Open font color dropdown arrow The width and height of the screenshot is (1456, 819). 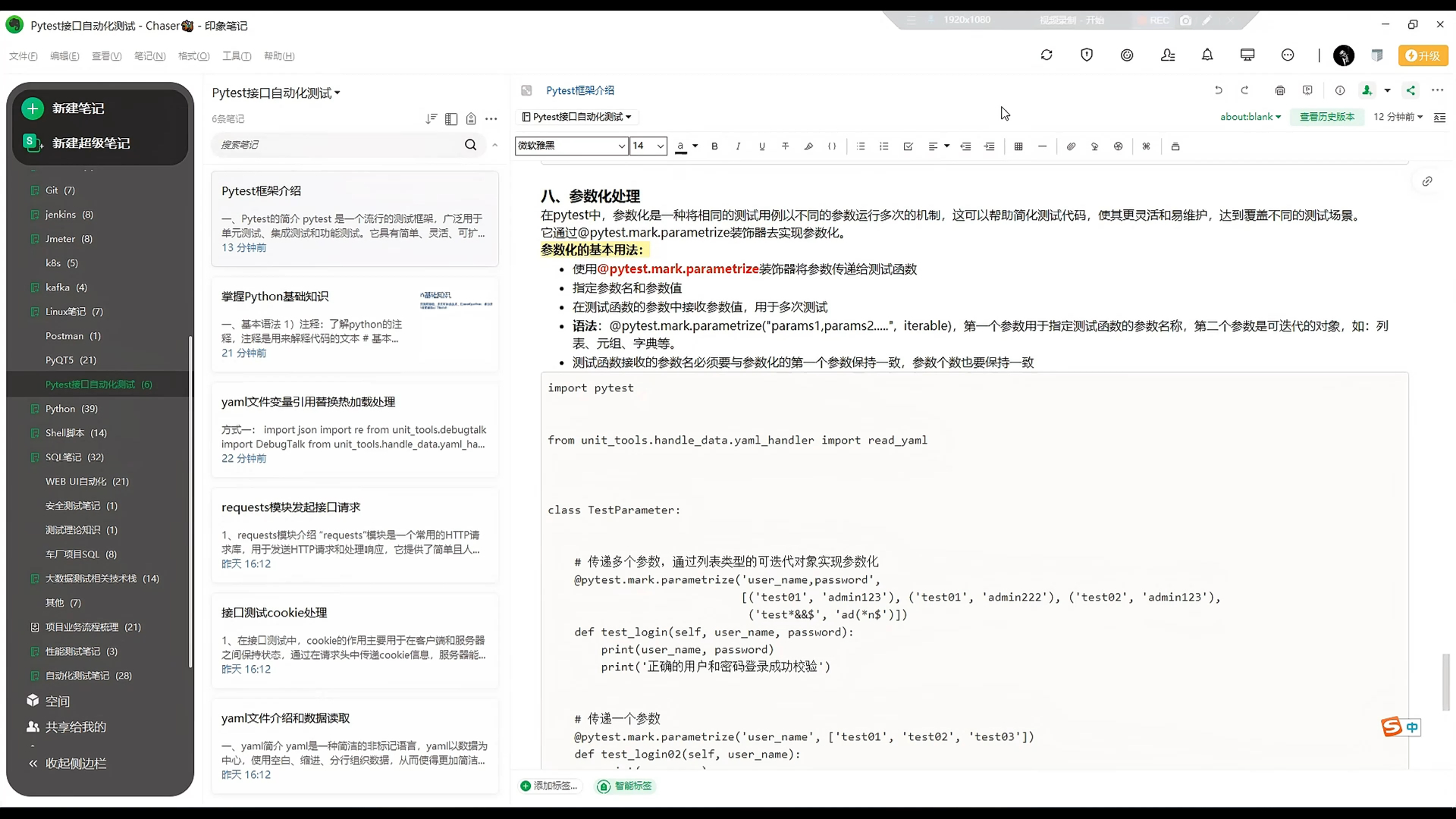pyautogui.click(x=695, y=146)
